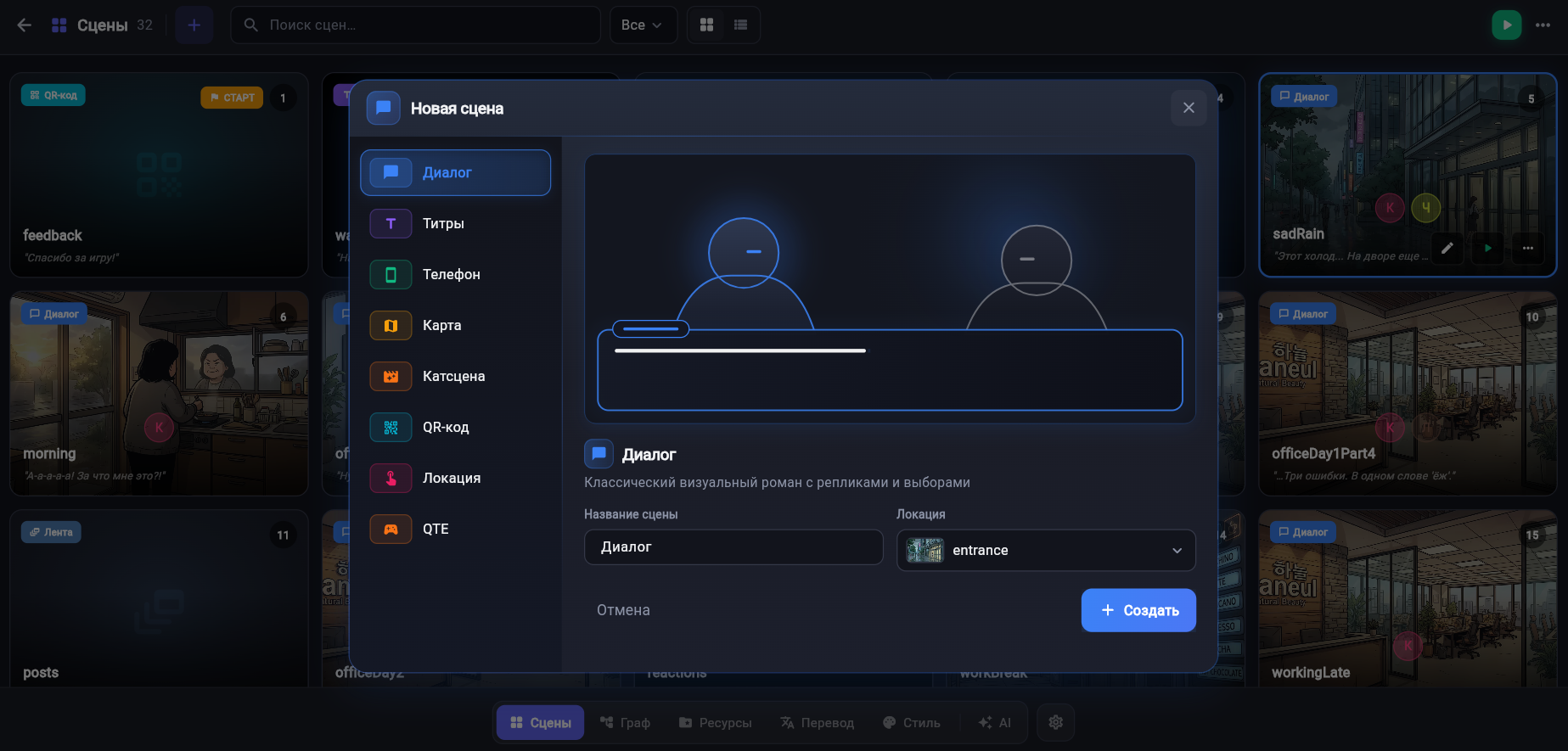The image size is (1568, 751).
Task: Open the AI tab
Action: click(994, 722)
